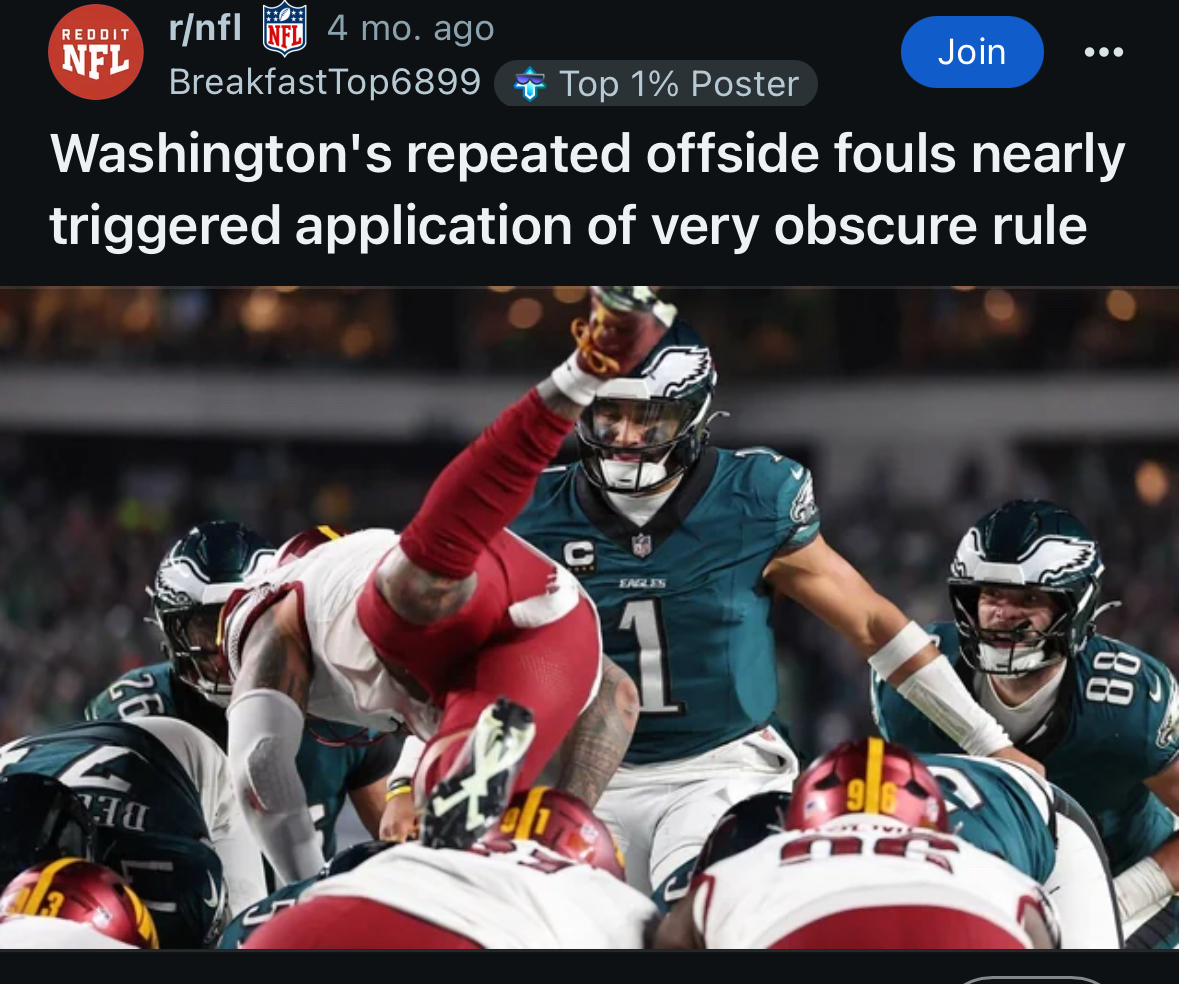1179x984 pixels.
Task: Open the Reddit NFL community avatar
Action: tap(95, 52)
